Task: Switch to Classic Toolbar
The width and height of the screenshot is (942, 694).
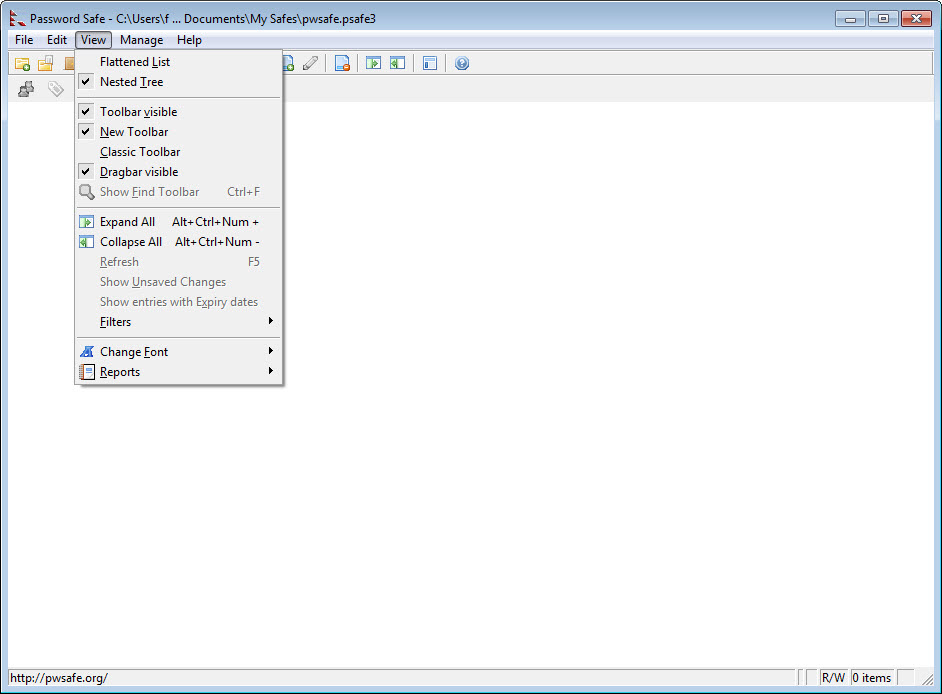Action: (x=179, y=152)
